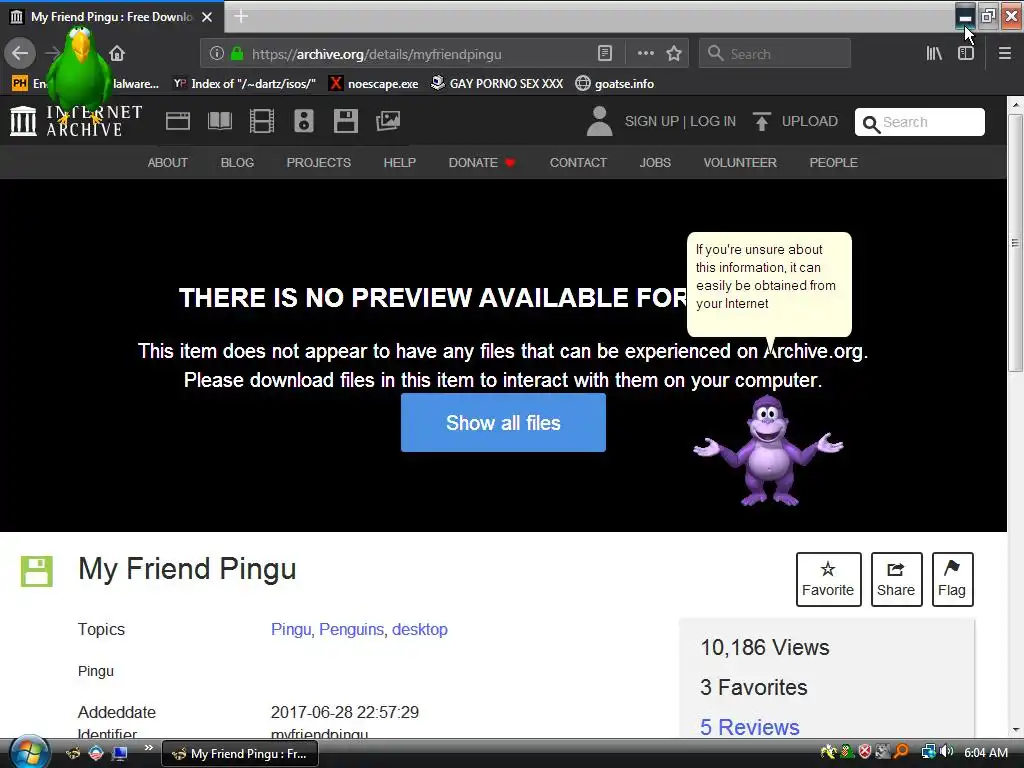Click the Favorite button

tap(828, 579)
